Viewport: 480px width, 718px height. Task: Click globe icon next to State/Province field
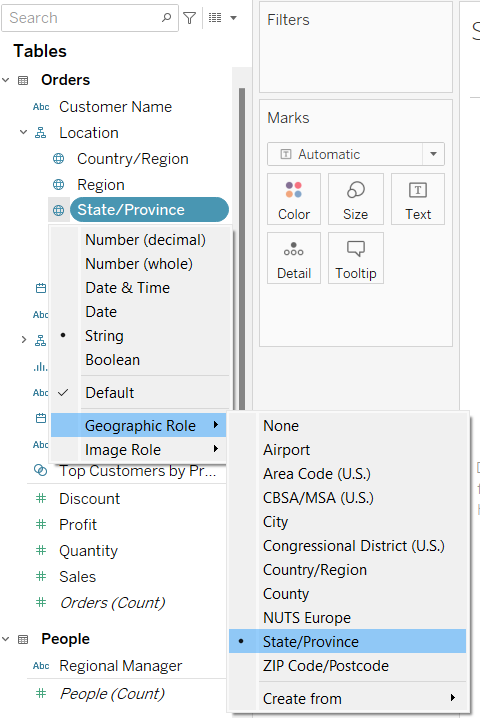59,210
